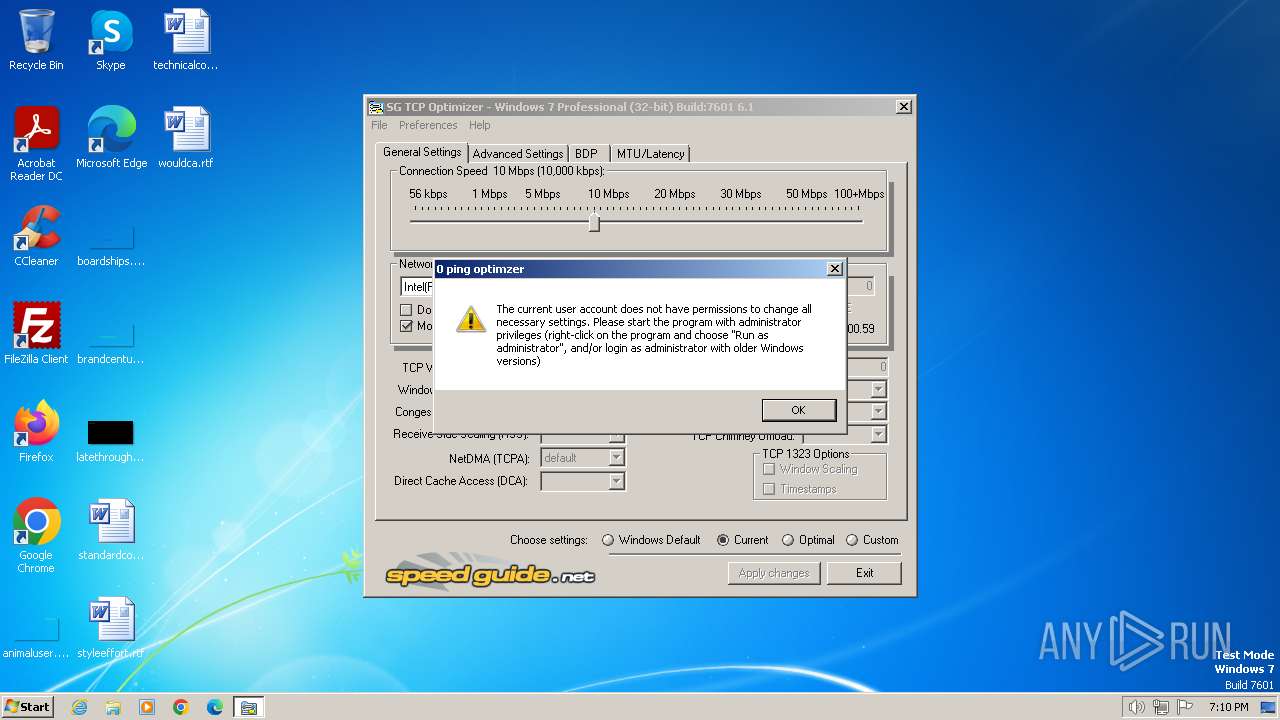Image resolution: width=1280 pixels, height=720 pixels.
Task: Toggle the 'Do' checkbox under network adapter
Action: [406, 310]
